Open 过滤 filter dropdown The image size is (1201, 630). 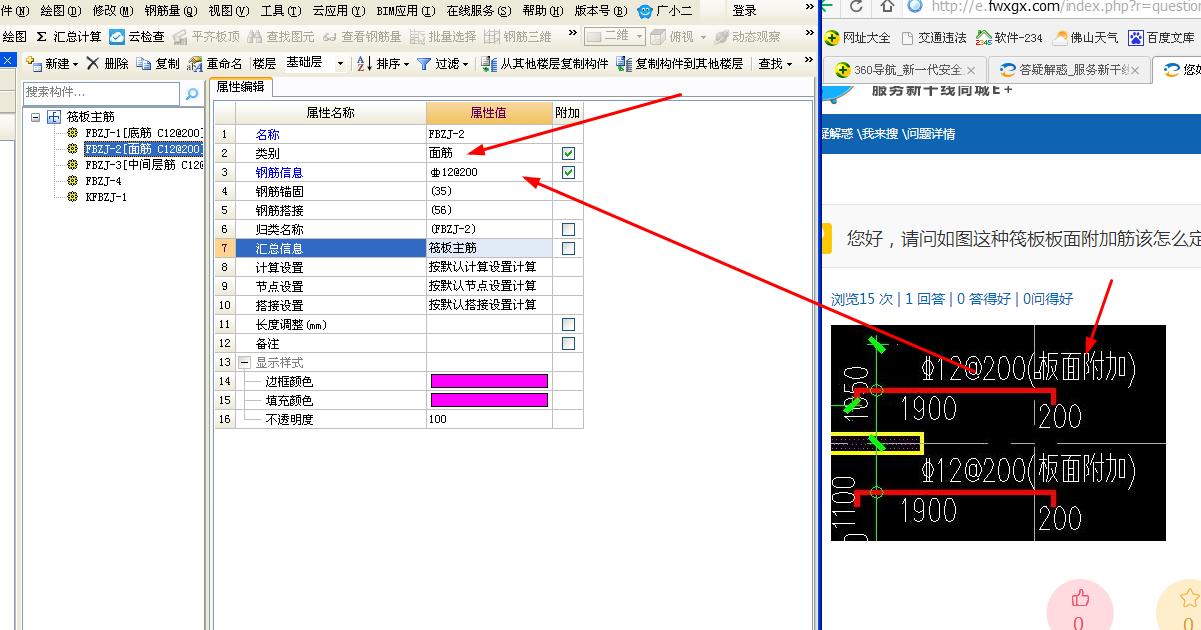pyautogui.click(x=443, y=63)
